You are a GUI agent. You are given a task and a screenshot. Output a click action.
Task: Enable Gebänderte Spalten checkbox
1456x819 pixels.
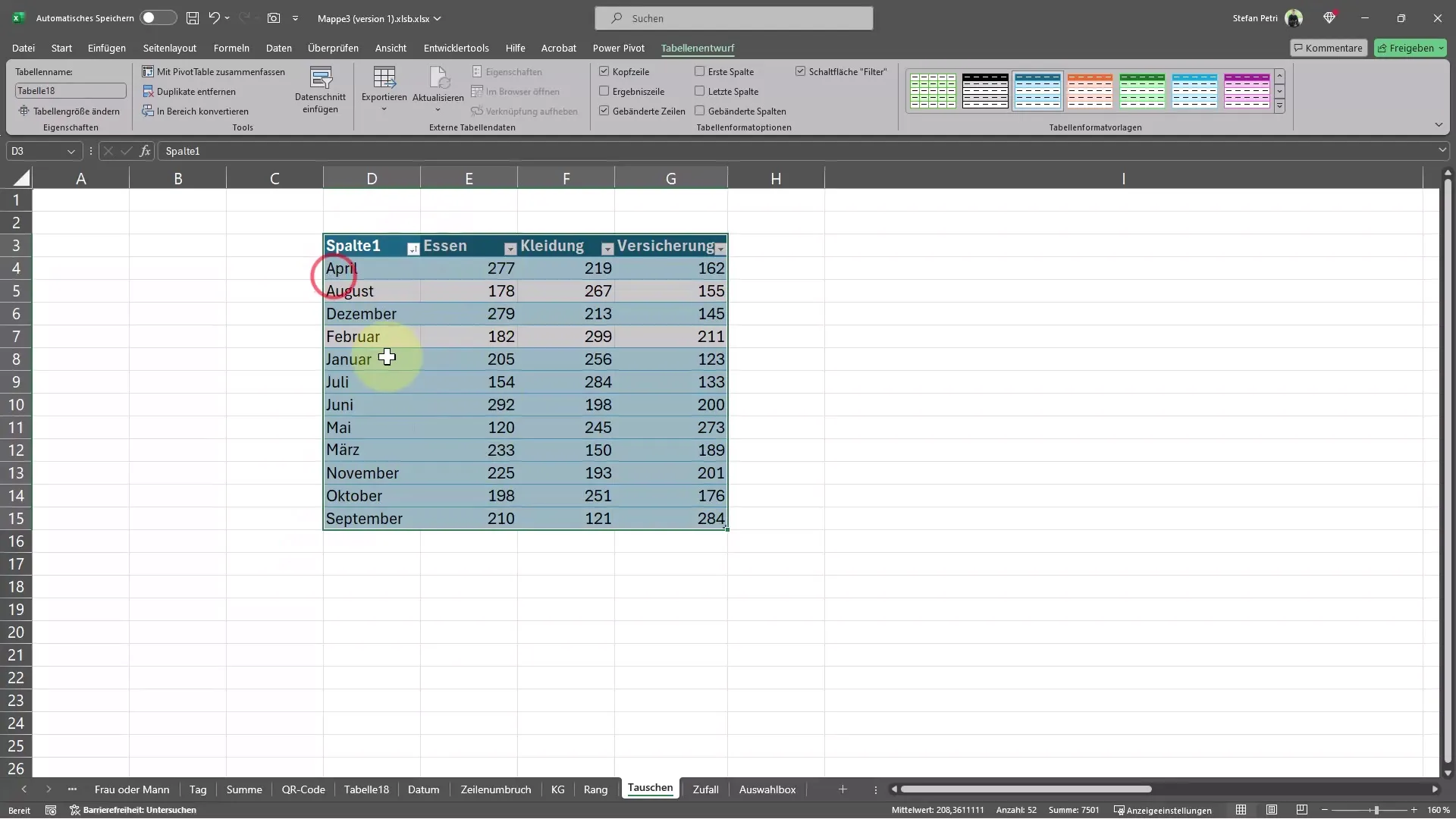[700, 111]
